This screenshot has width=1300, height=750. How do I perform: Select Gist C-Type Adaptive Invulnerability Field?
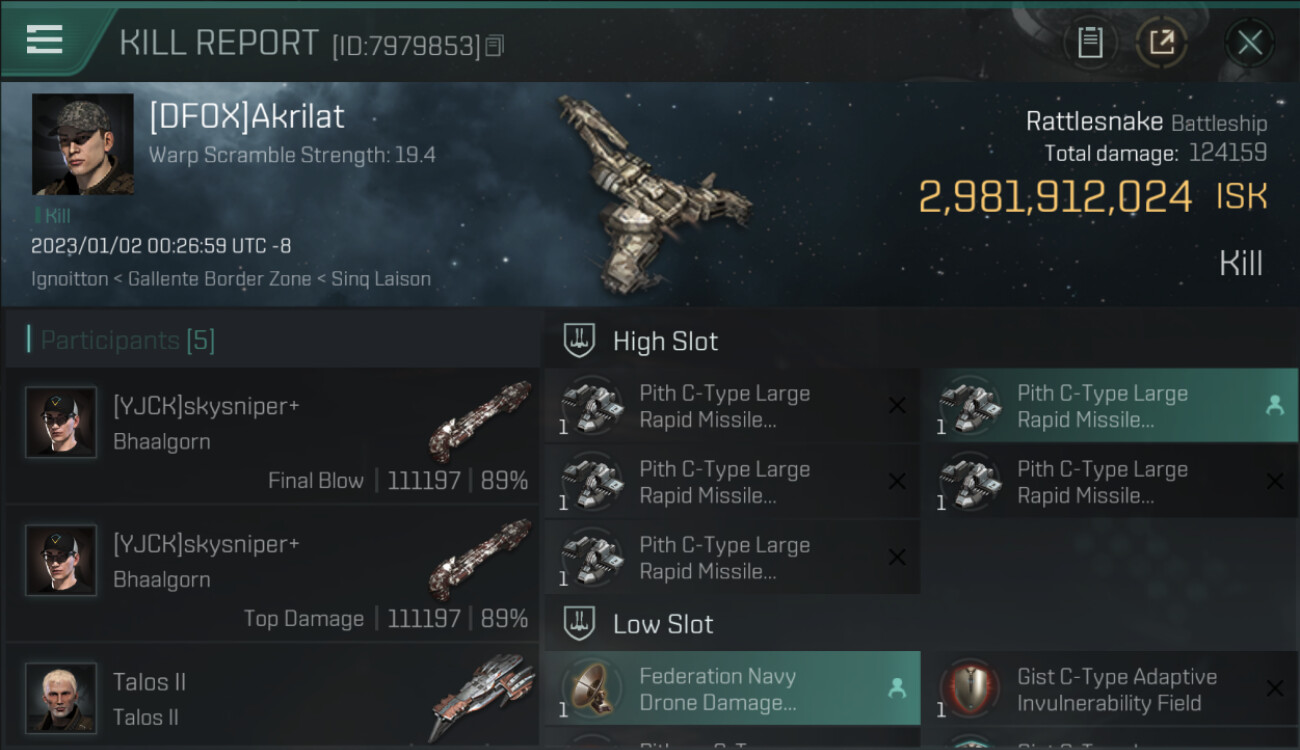coord(1109,688)
